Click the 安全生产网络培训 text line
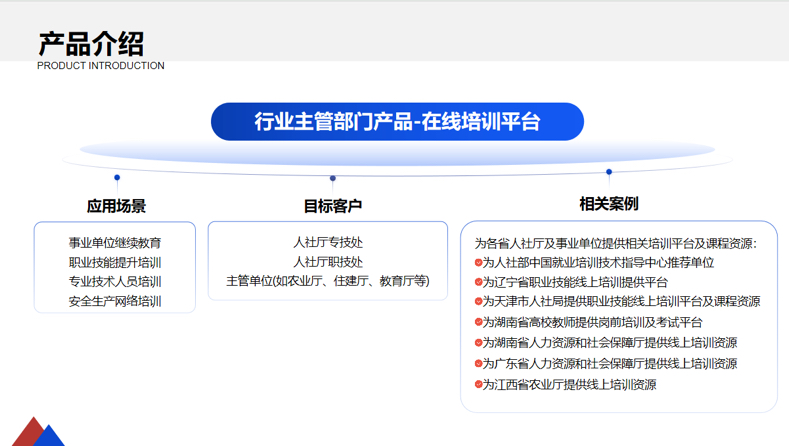Viewport: 789px width, 446px height. click(x=115, y=301)
